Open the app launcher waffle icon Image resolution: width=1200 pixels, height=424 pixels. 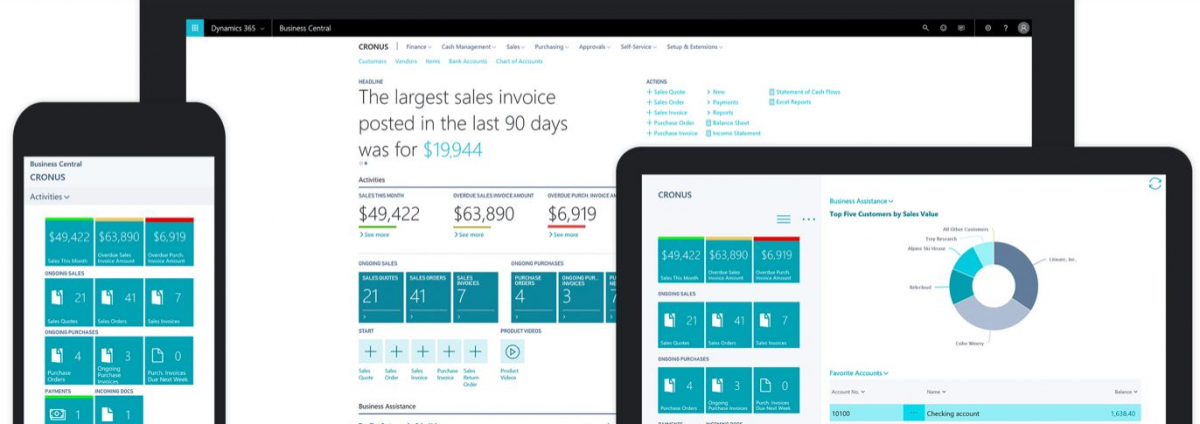pos(194,28)
